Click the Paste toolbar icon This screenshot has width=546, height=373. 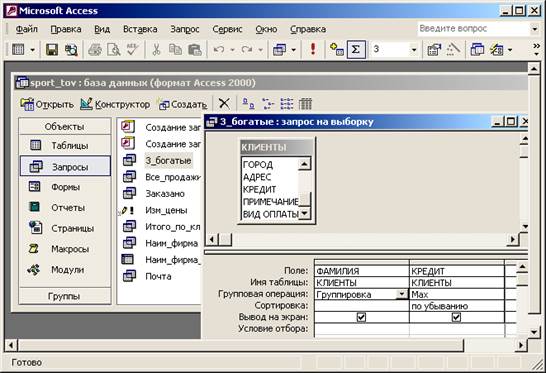click(x=195, y=50)
